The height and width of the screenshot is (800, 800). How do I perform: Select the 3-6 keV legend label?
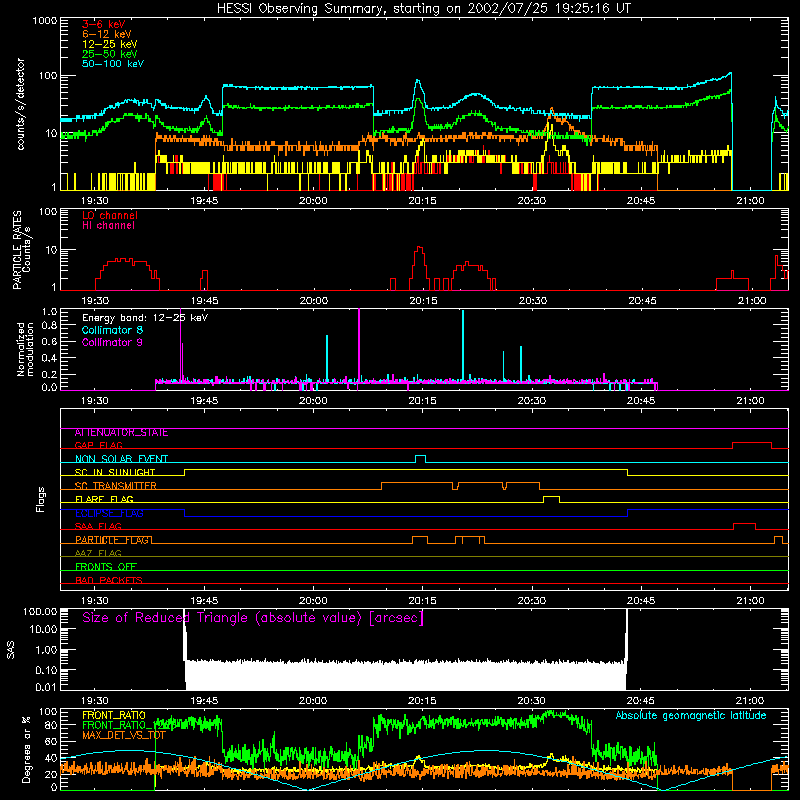[104, 24]
